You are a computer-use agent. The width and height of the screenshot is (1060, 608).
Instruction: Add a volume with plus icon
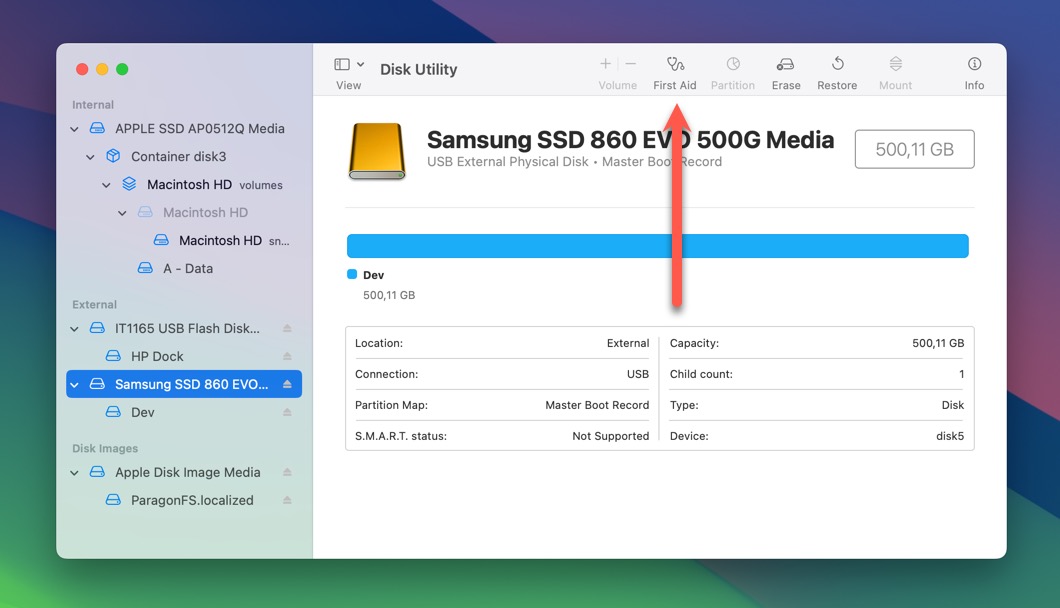[x=605, y=64]
